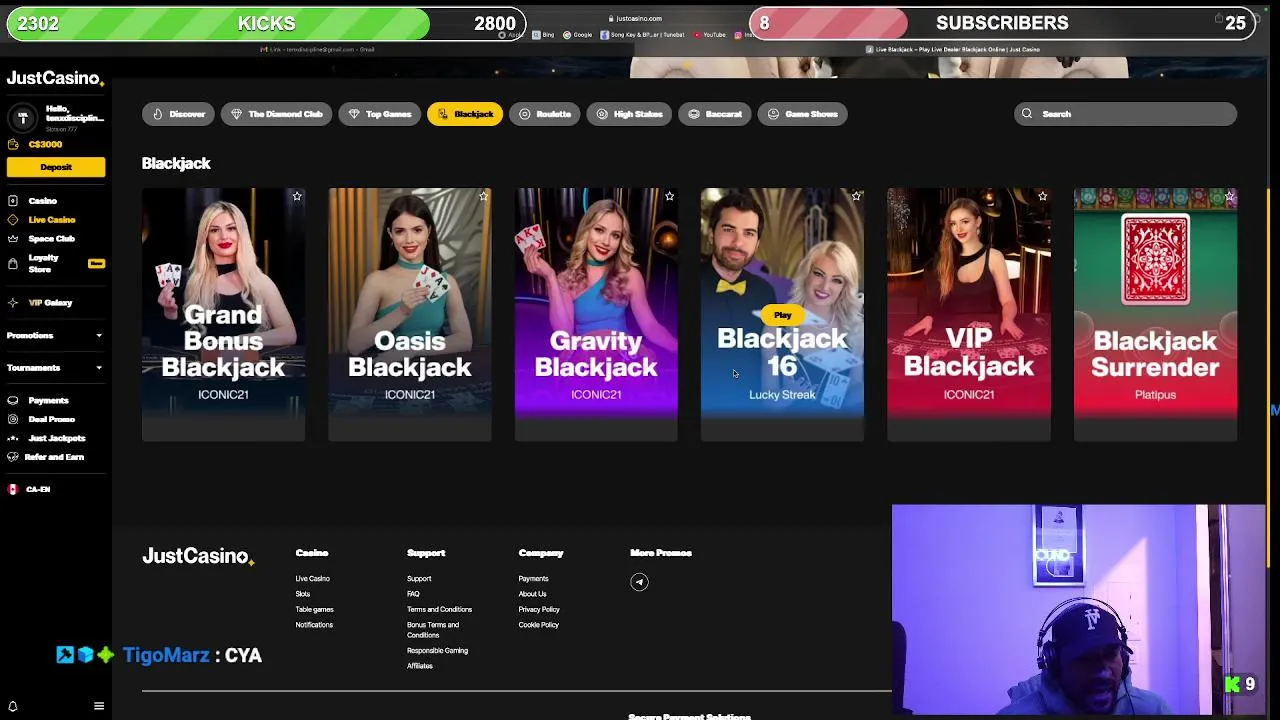Open the Gravity Blackjack game card

[596, 314]
